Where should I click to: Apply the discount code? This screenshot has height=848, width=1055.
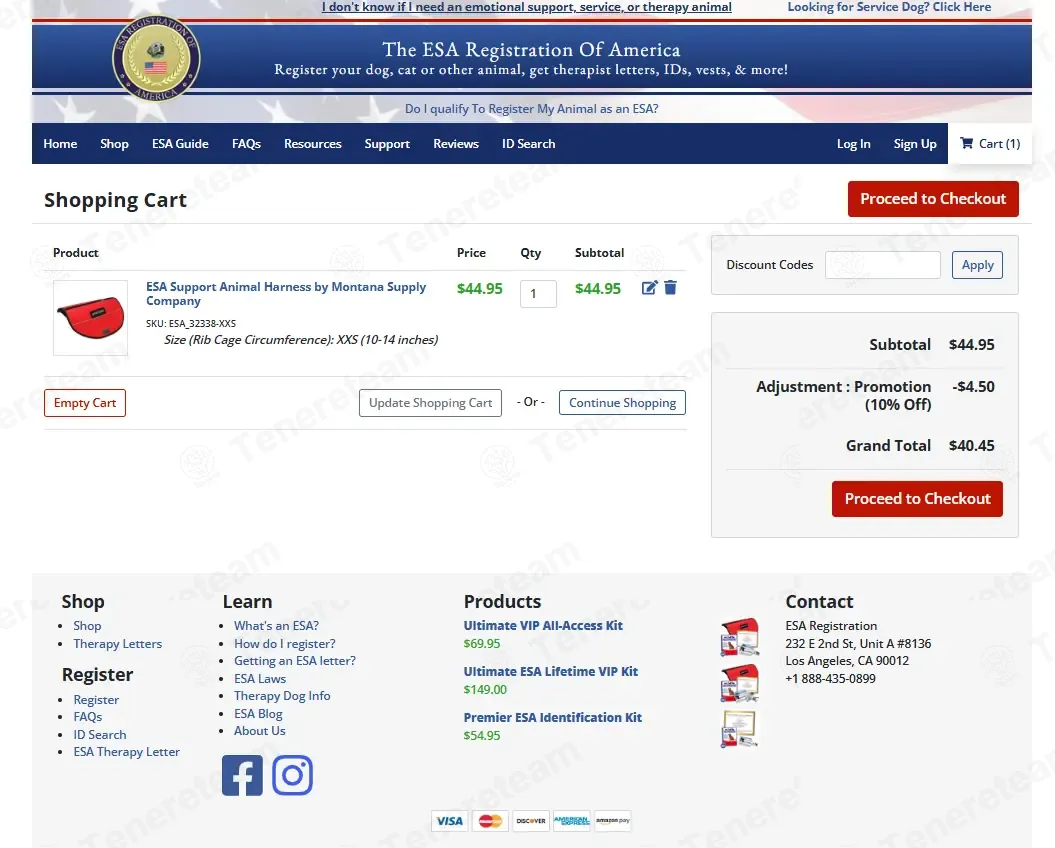pyautogui.click(x=978, y=264)
